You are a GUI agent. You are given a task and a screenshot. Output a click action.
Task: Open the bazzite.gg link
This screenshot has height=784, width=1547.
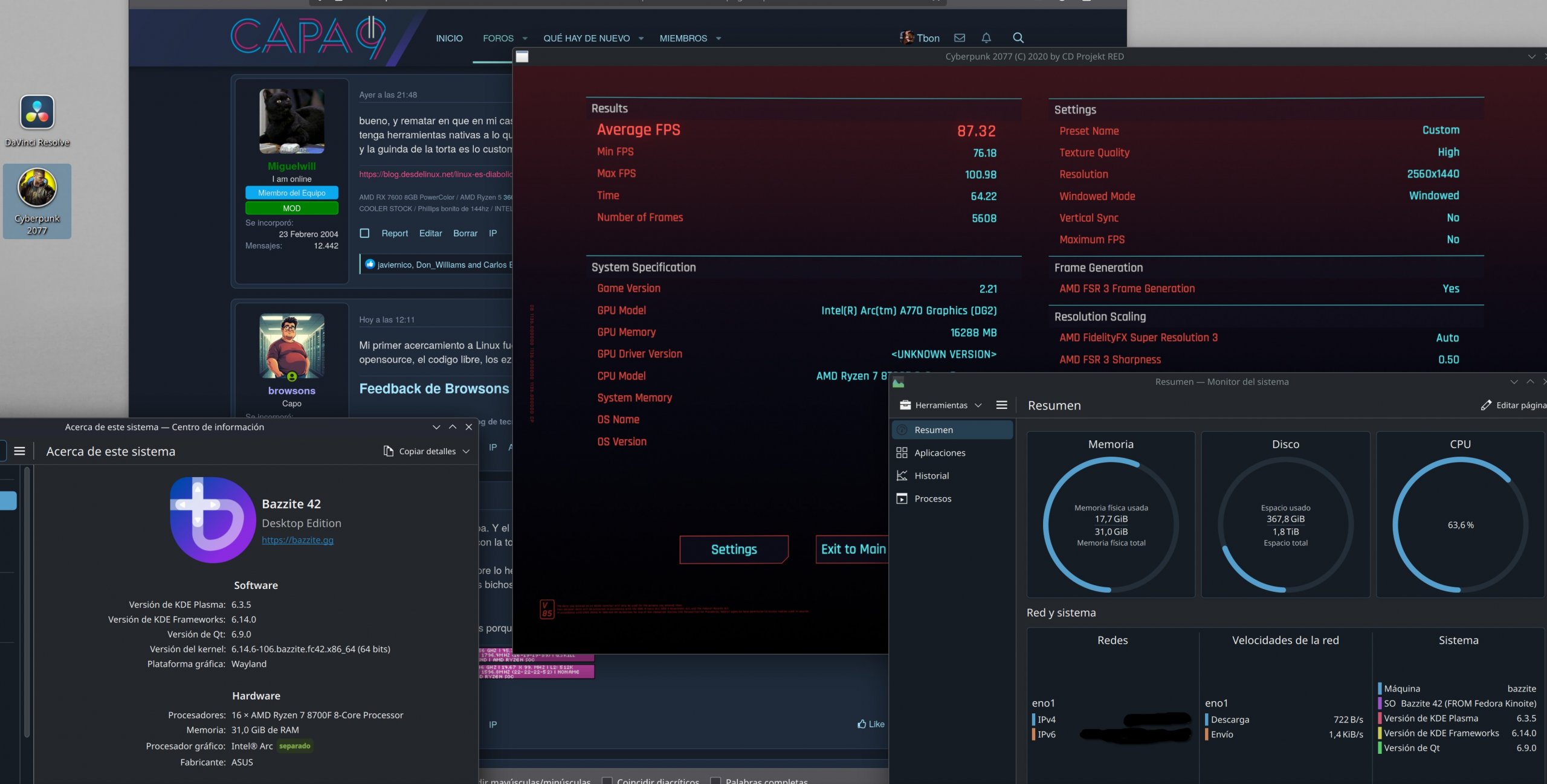pos(297,540)
